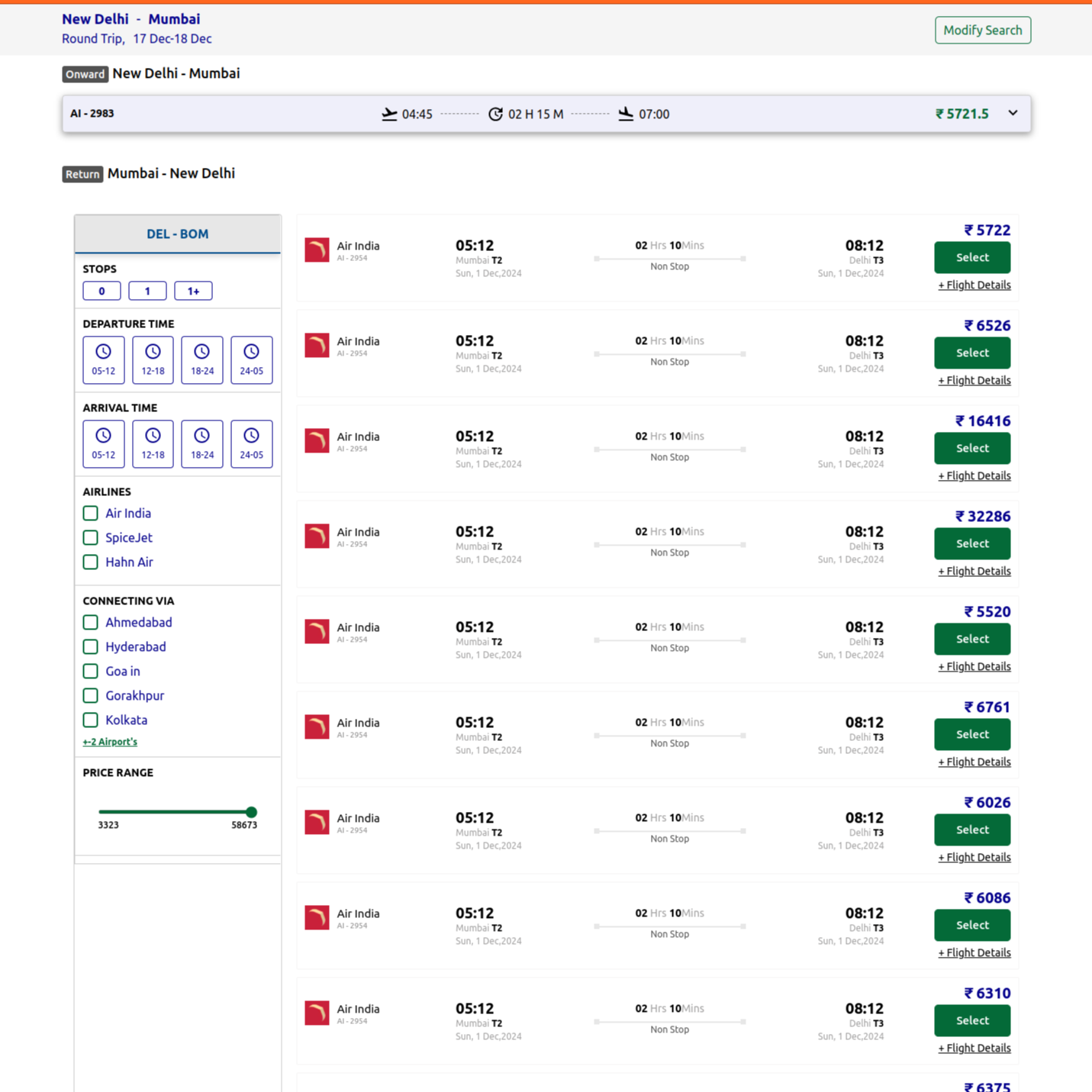Tick the Air India airline checkbox
This screenshot has width=1092, height=1092.
coord(91,514)
